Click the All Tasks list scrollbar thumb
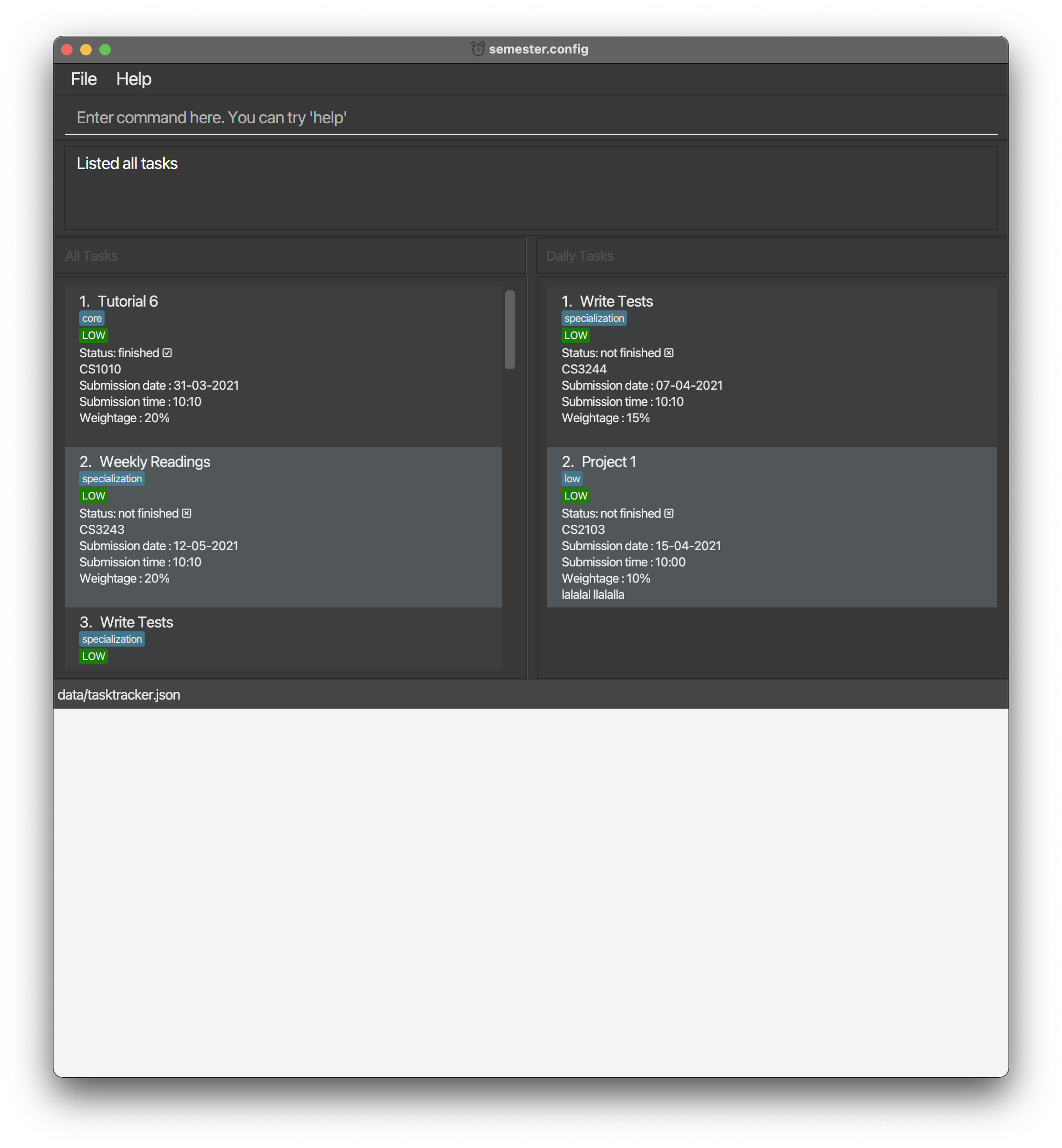The image size is (1062, 1148). (x=510, y=330)
